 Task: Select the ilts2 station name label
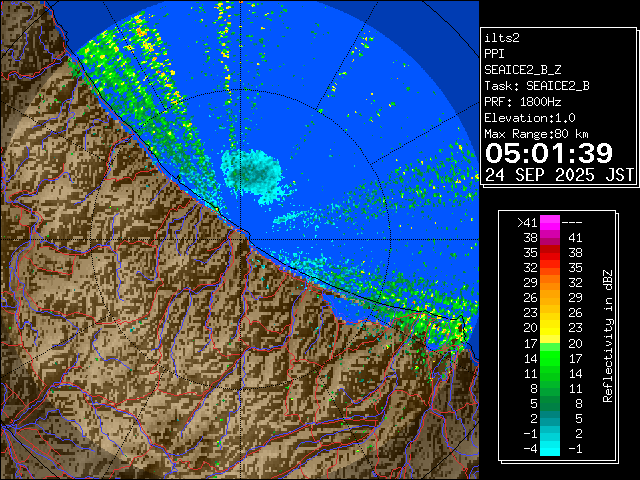click(503, 37)
